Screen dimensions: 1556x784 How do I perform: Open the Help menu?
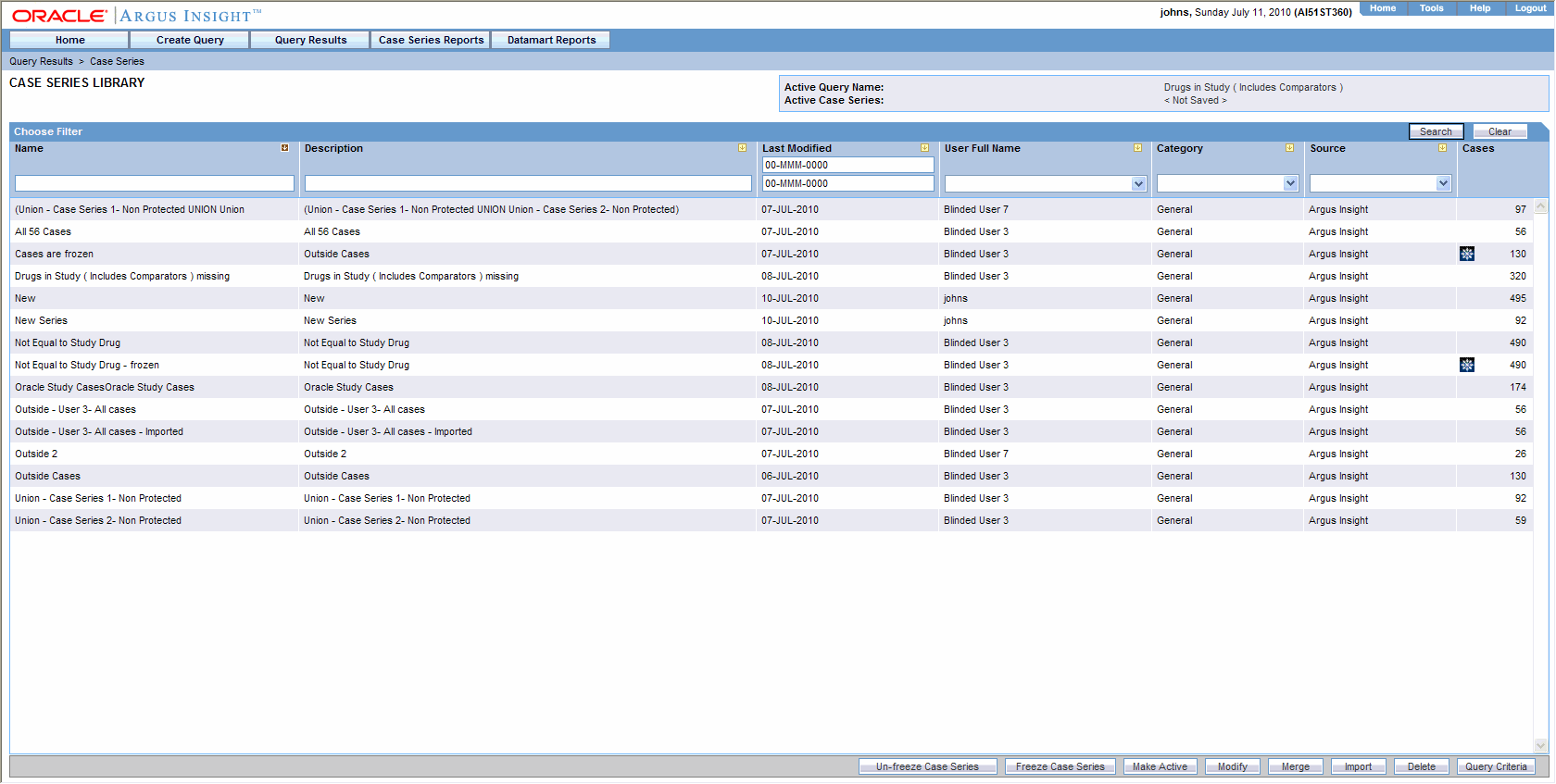tap(1480, 8)
